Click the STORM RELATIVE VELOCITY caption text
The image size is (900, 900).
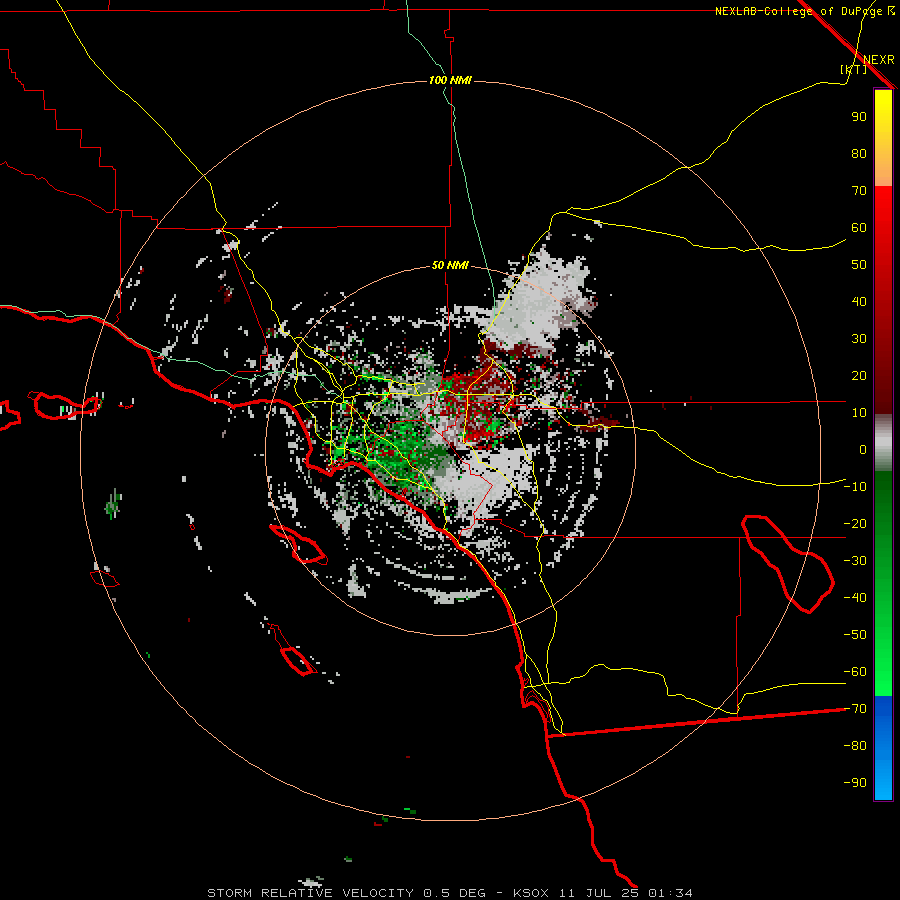pos(311,893)
